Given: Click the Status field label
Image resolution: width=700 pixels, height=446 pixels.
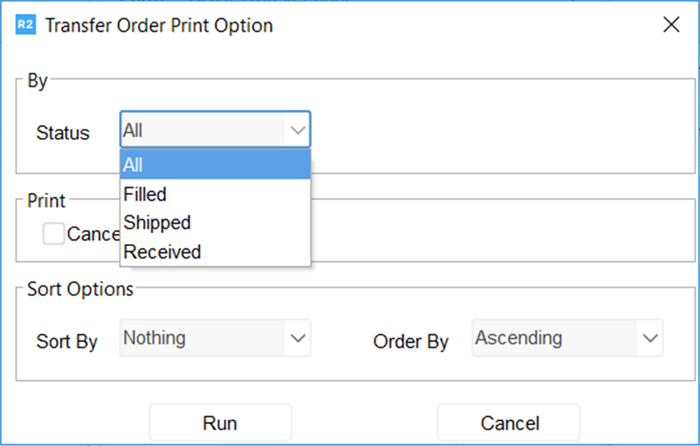Looking at the screenshot, I should click(62, 132).
